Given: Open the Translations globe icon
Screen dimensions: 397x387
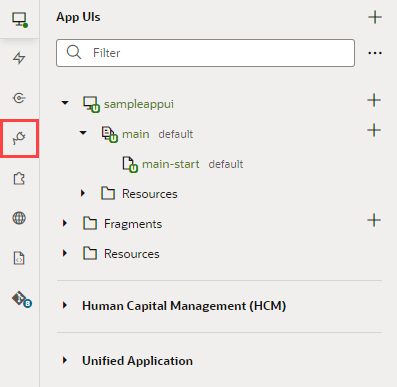Looking at the screenshot, I should coord(19,218).
